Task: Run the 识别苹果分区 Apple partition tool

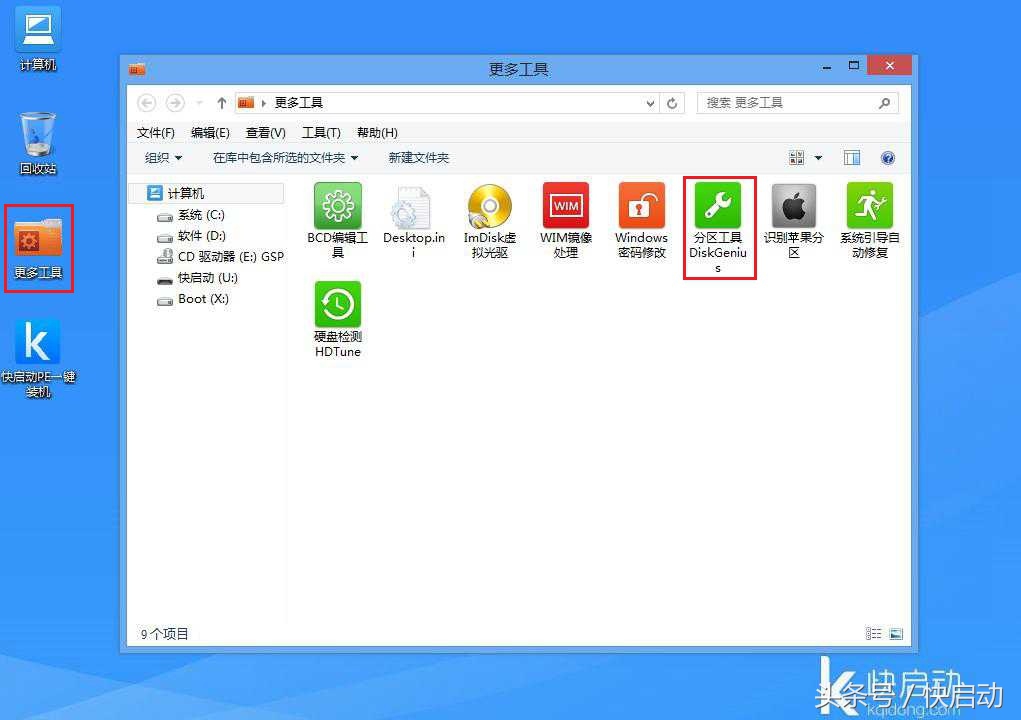Action: coord(793,216)
